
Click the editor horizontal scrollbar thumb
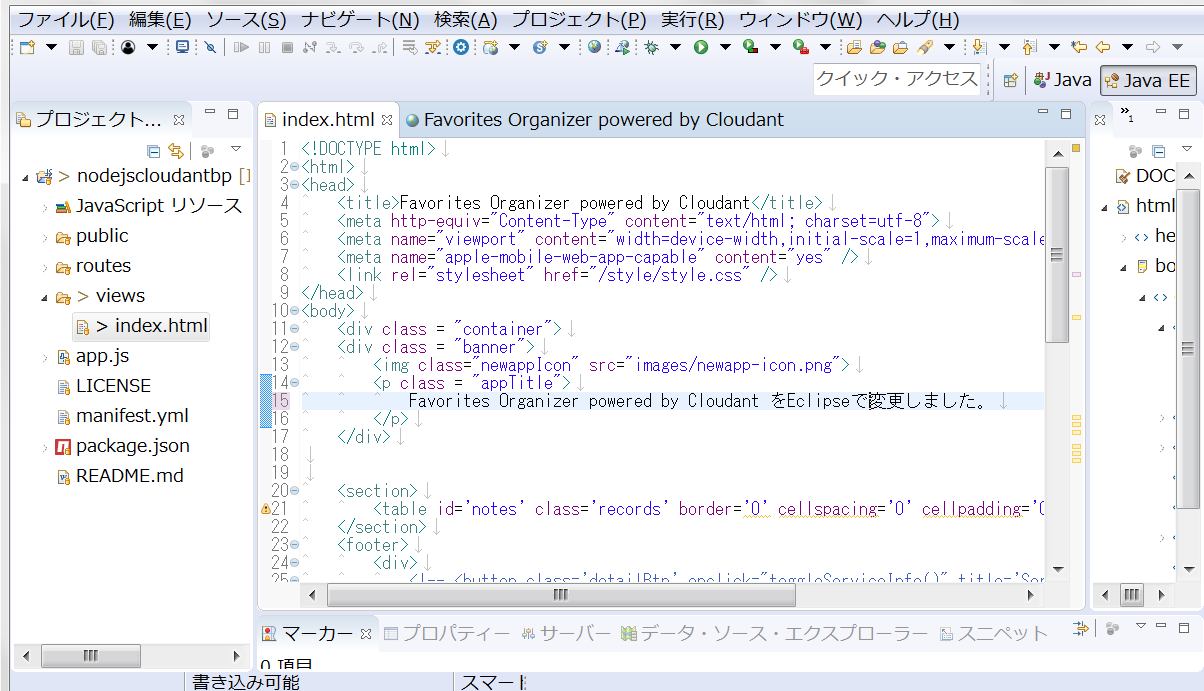pos(562,595)
